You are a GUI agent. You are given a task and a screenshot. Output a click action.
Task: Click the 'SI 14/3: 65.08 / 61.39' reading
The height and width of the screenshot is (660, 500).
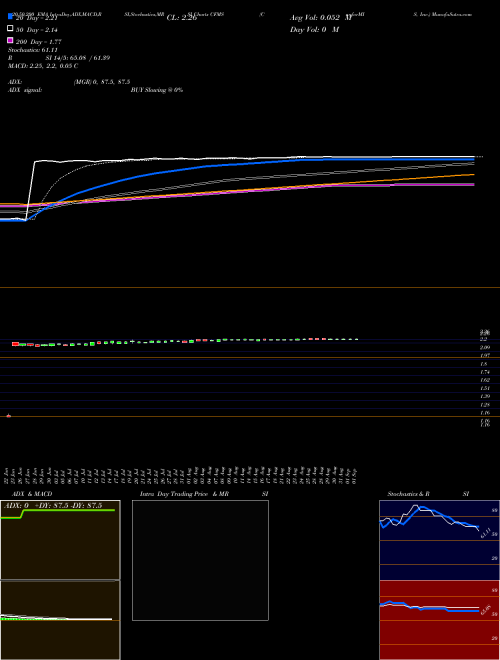point(77,58)
